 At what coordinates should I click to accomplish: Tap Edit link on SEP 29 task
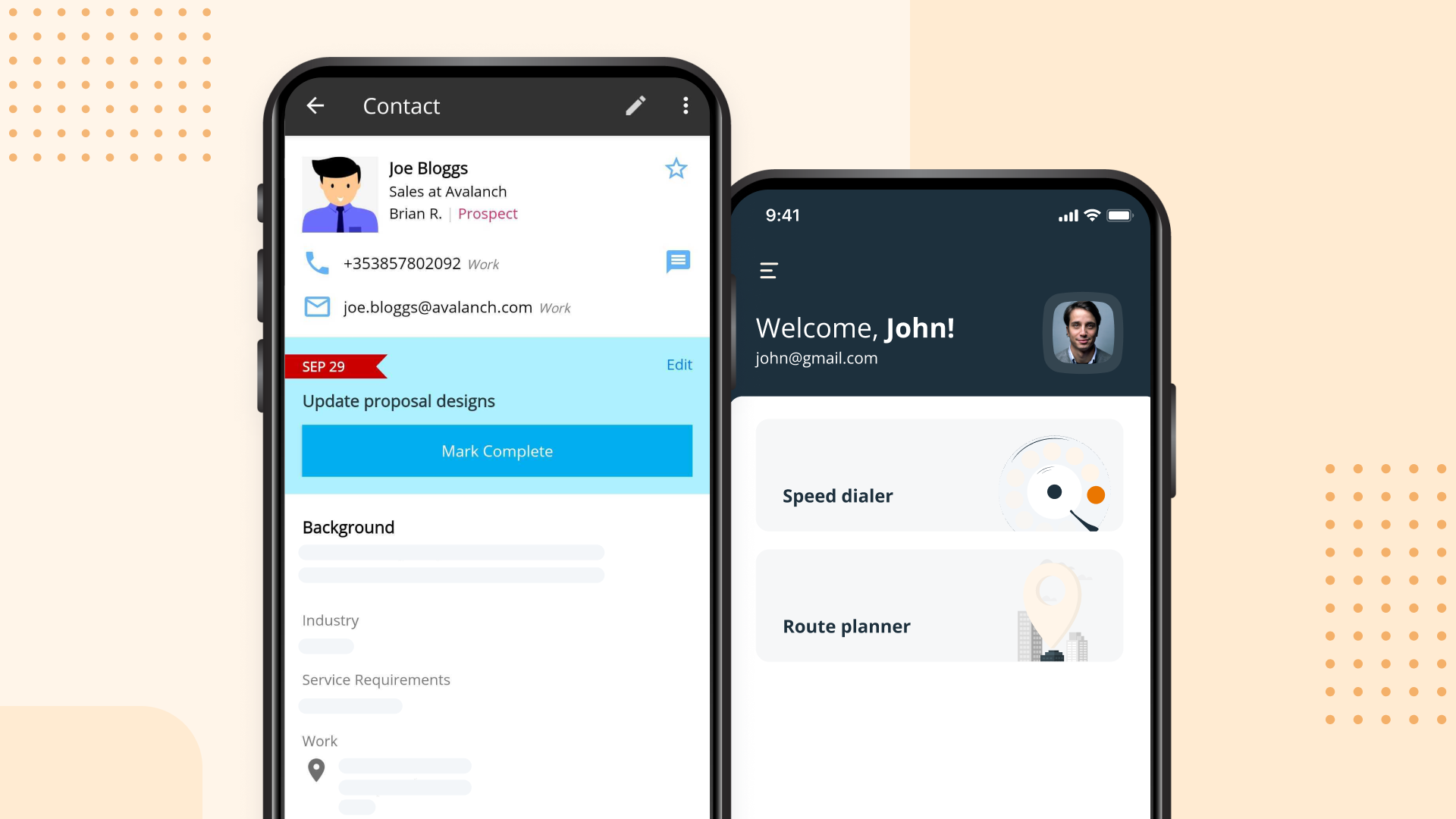click(x=680, y=363)
